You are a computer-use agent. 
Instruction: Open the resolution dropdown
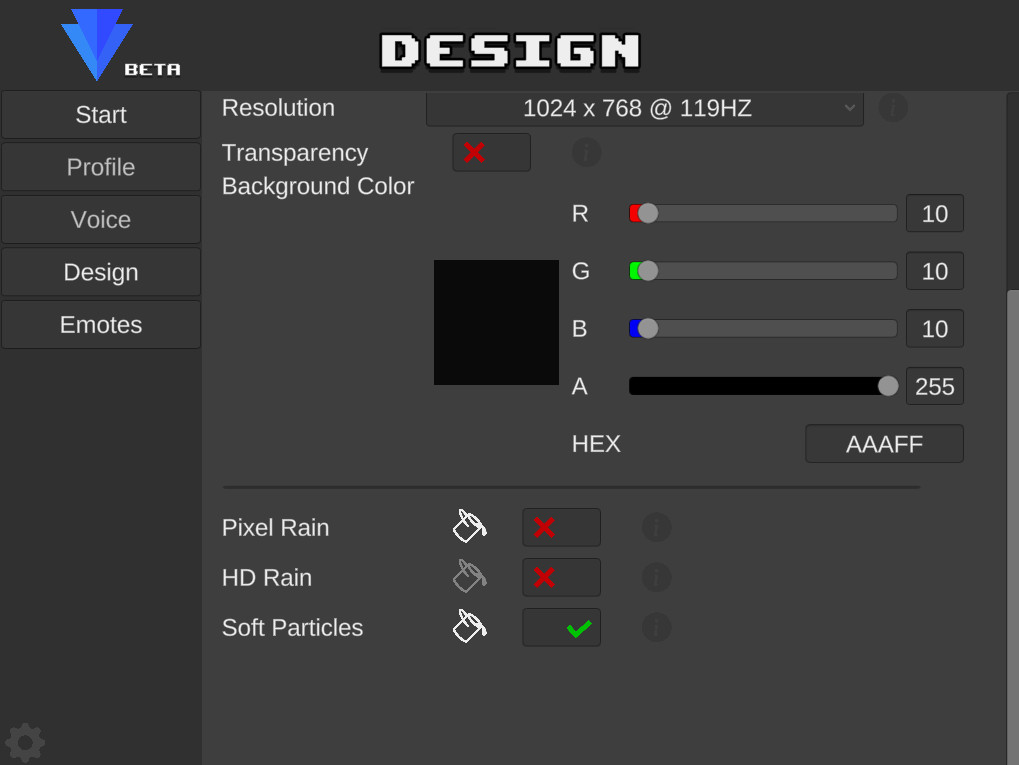tap(644, 108)
